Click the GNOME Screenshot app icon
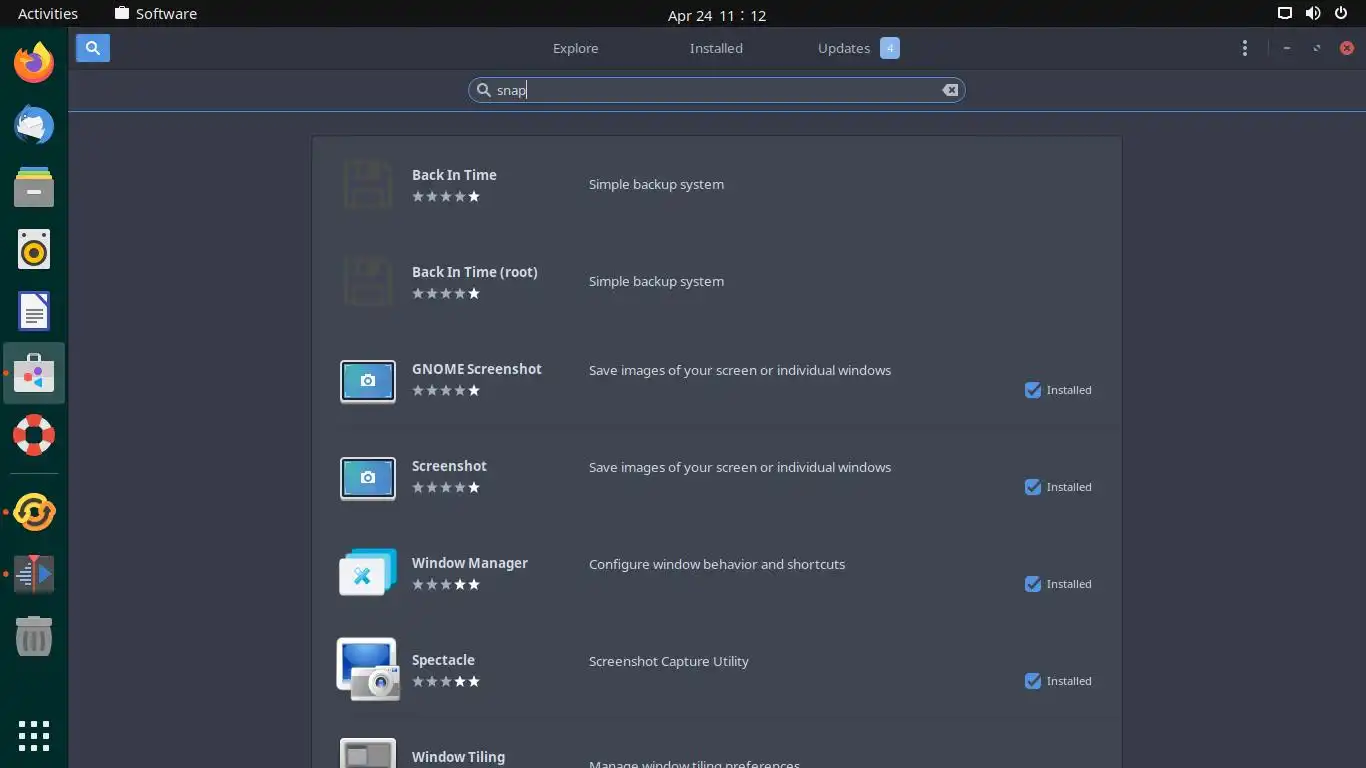 pyautogui.click(x=368, y=381)
